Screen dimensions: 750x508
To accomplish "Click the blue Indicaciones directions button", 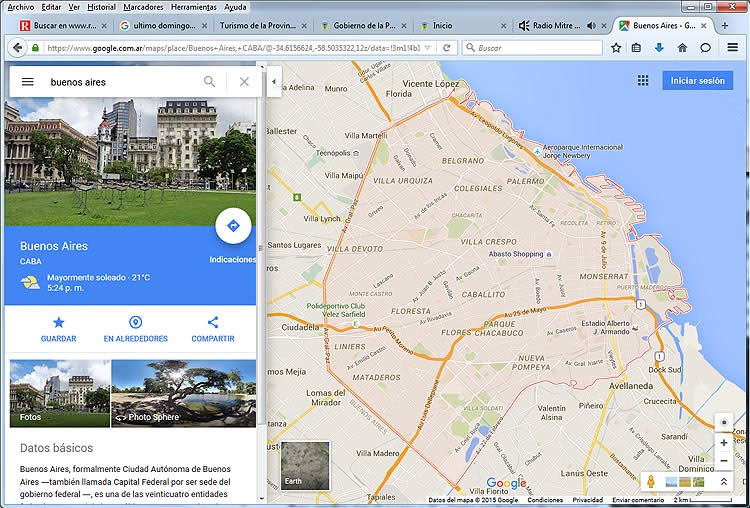I will pyautogui.click(x=233, y=226).
